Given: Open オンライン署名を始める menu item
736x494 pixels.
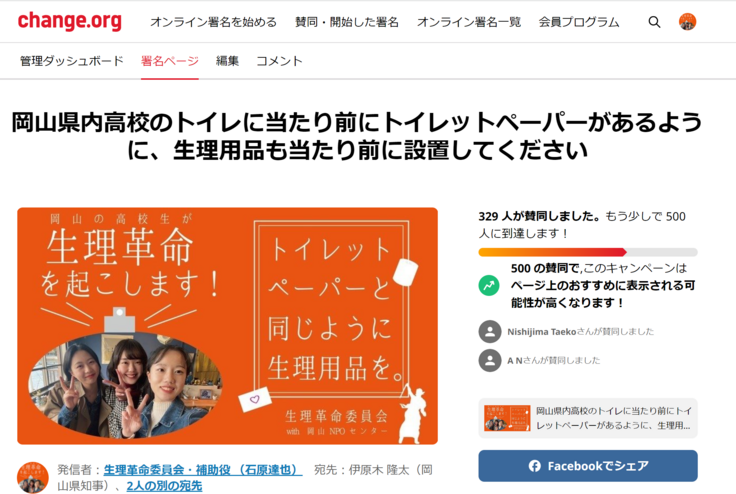Looking at the screenshot, I should (x=214, y=22).
